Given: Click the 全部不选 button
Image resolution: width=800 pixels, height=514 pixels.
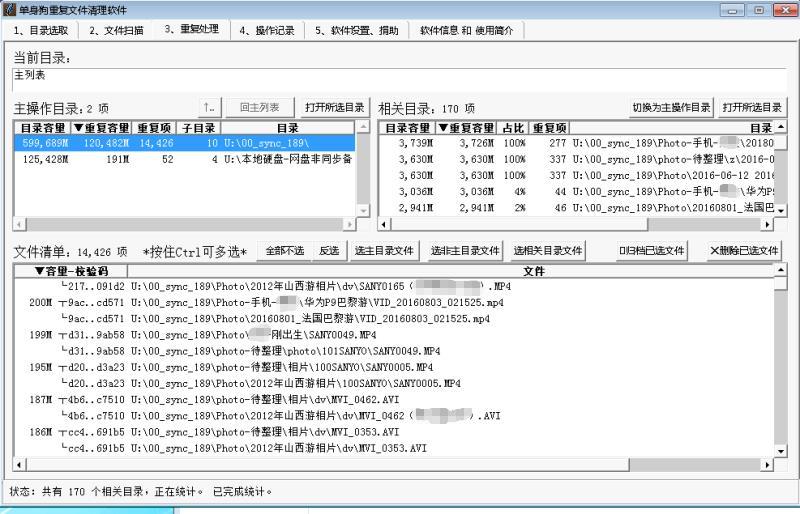Looking at the screenshot, I should tap(285, 251).
